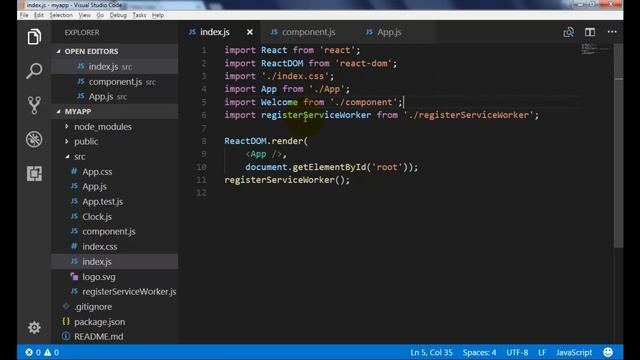This screenshot has width=640, height=360.
Task: Collapse the MYAPP folder section
Action: click(115, 111)
